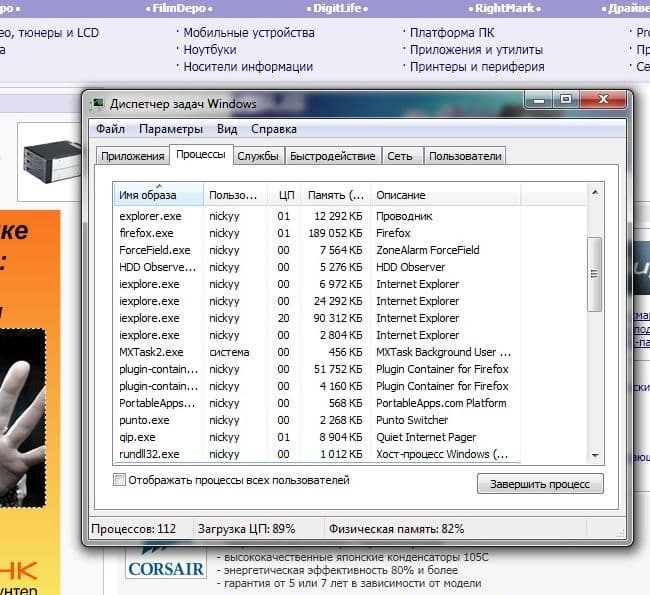The width and height of the screenshot is (650, 595).
Task: Click the Quiet Internet Pager description
Action: pos(426,437)
